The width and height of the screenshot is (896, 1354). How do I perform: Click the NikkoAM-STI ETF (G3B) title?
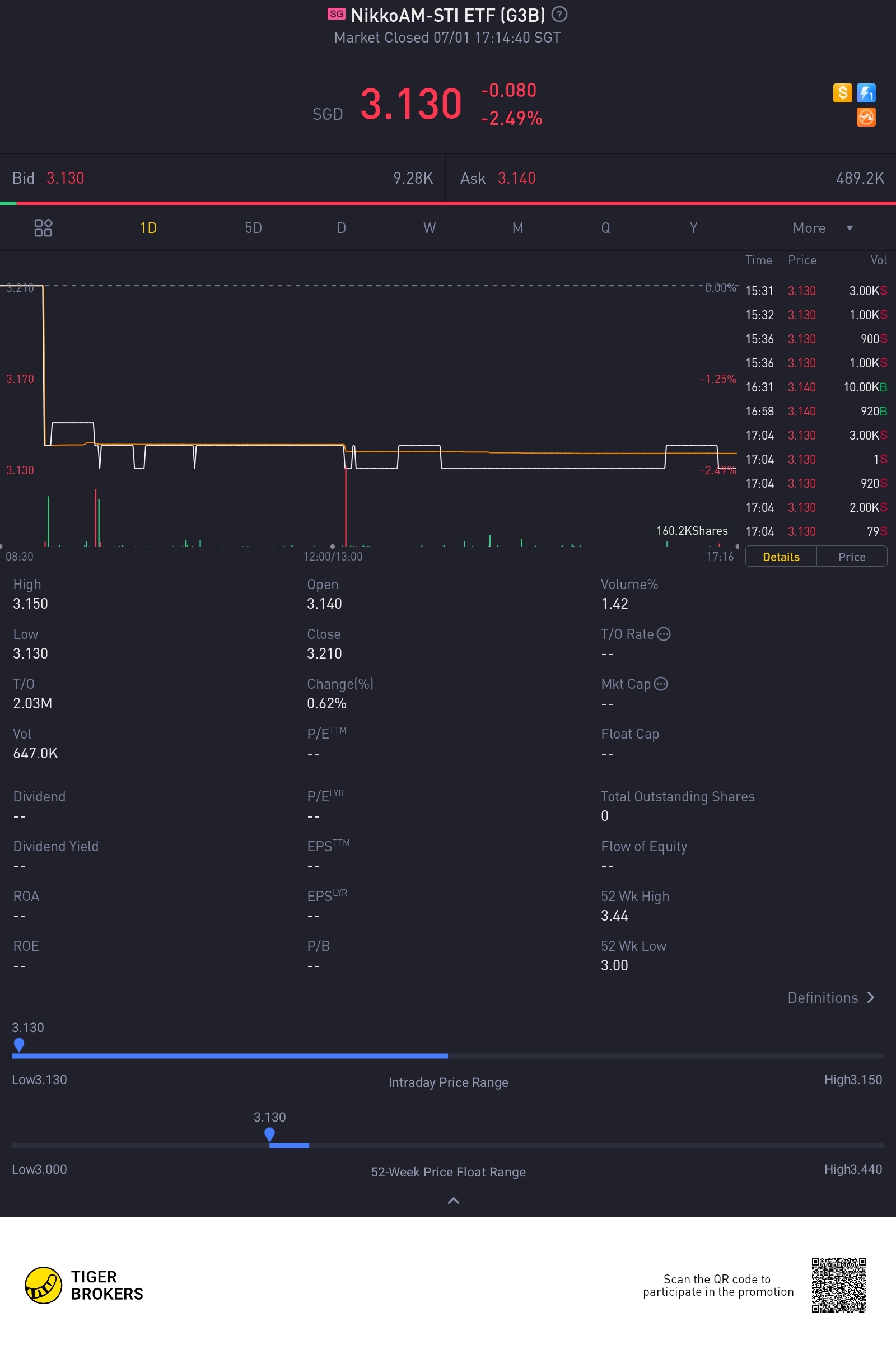448,15
